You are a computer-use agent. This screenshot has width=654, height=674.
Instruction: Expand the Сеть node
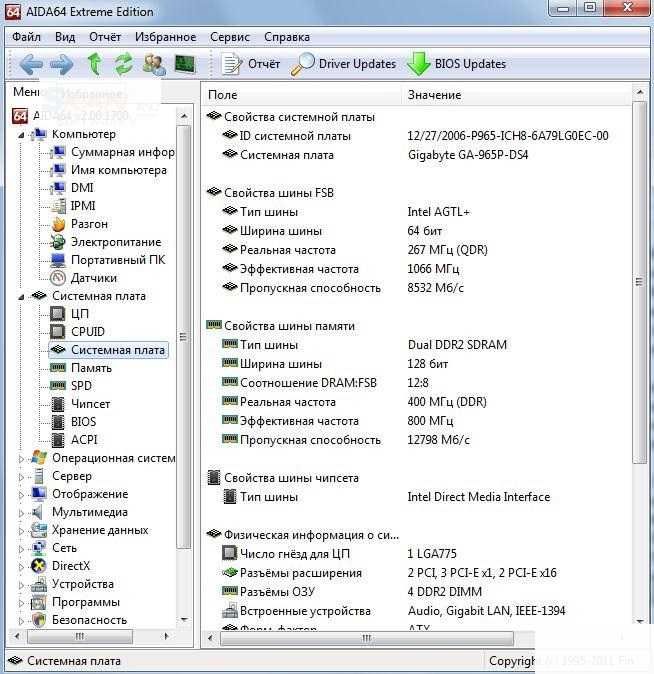[x=21, y=549]
